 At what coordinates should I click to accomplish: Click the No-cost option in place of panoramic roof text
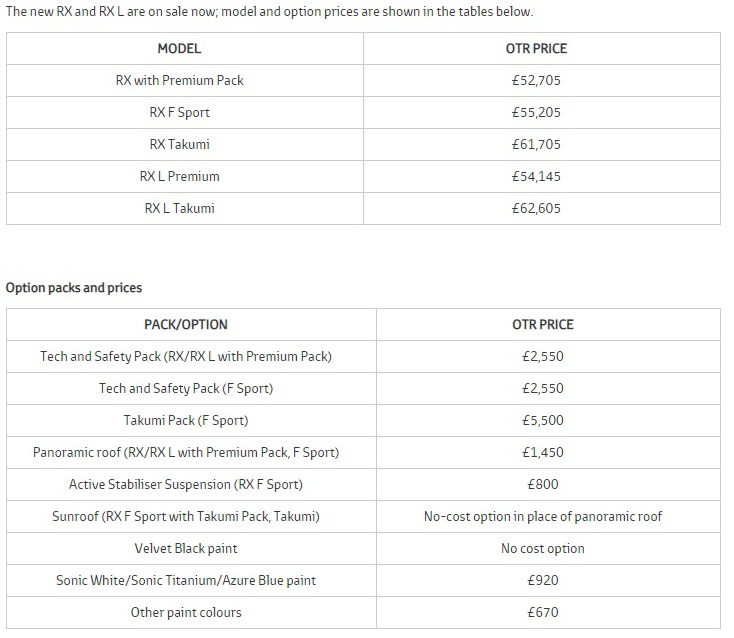point(542,516)
